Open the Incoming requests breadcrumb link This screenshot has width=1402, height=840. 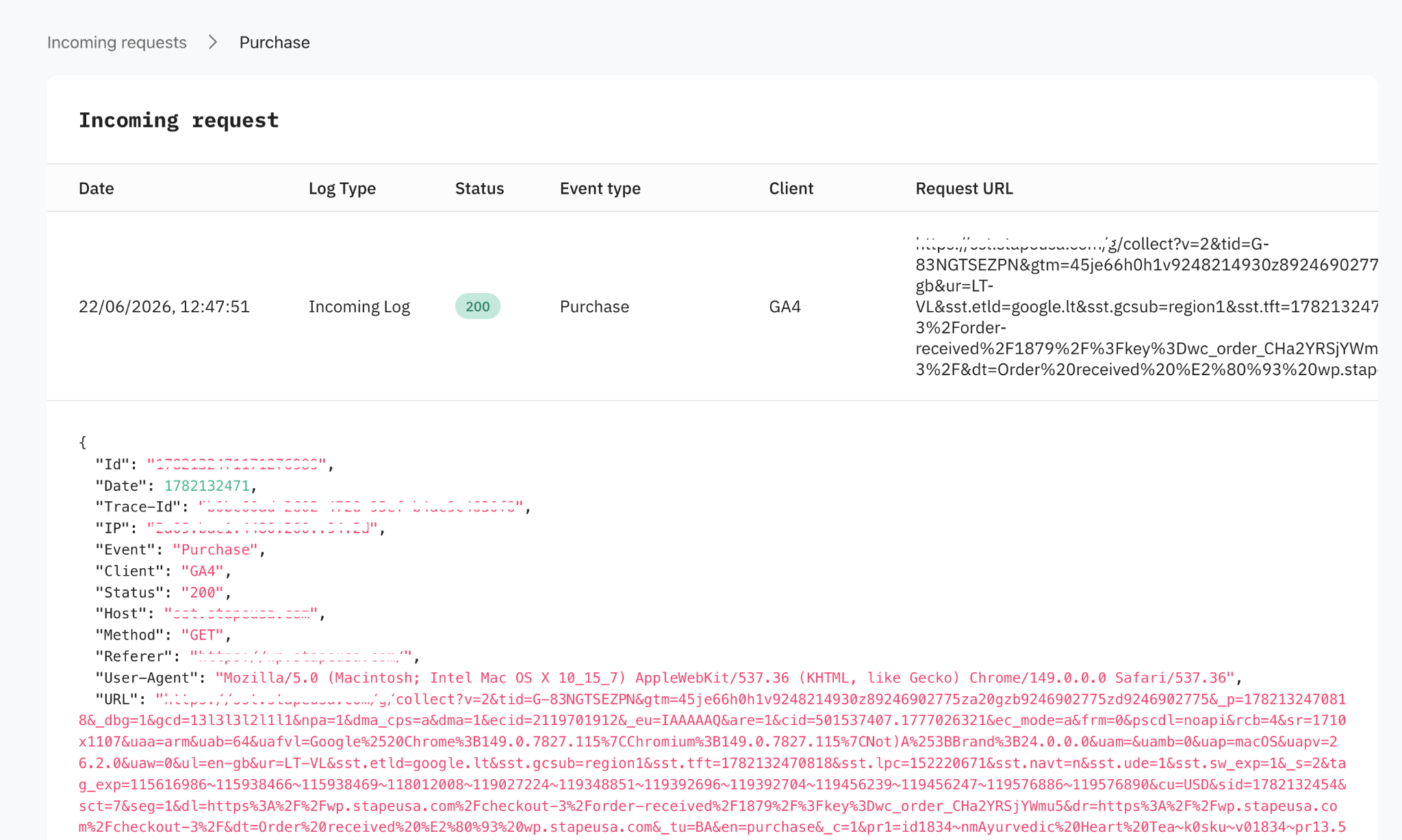[x=116, y=42]
